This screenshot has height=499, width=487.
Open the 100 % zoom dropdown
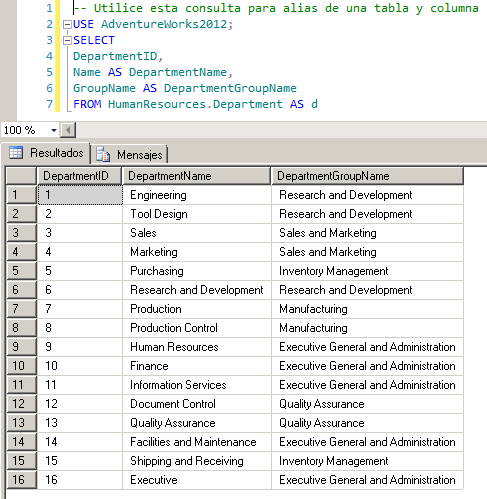click(54, 130)
